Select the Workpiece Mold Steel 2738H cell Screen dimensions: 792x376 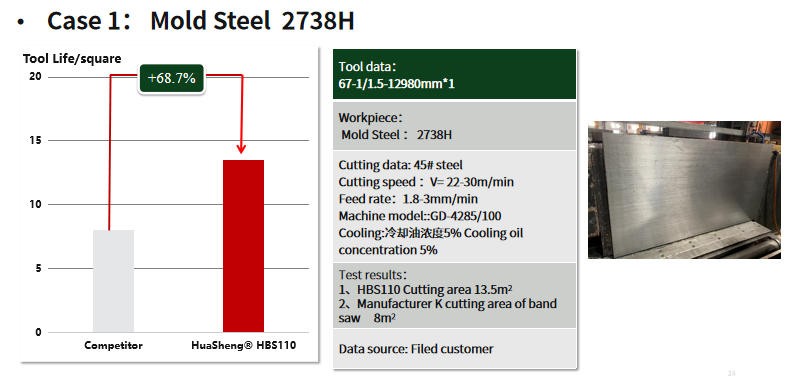pos(455,126)
